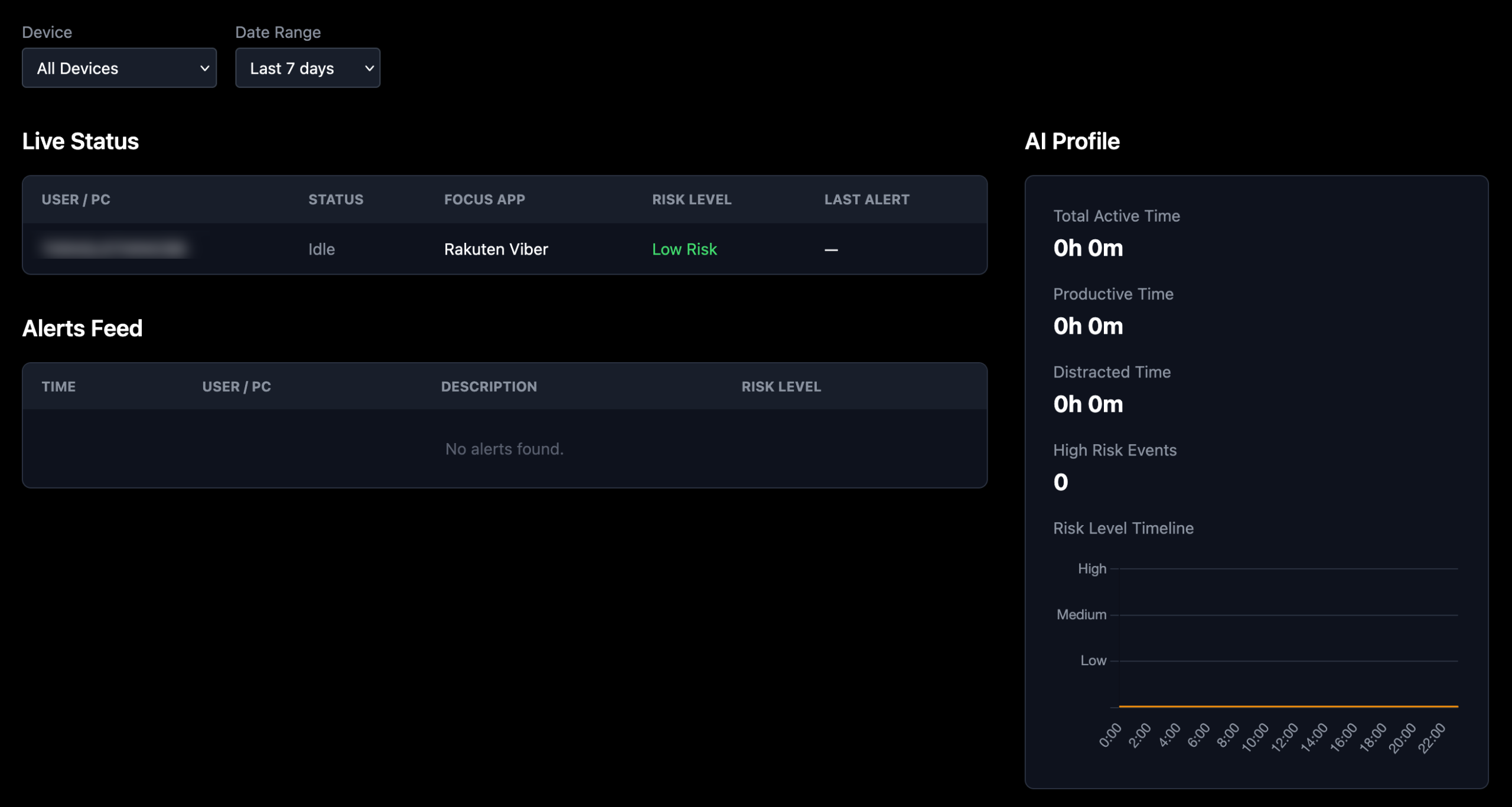This screenshot has width=1512, height=807.
Task: Sort Alerts Feed by TIME header
Action: pyautogui.click(x=58, y=387)
